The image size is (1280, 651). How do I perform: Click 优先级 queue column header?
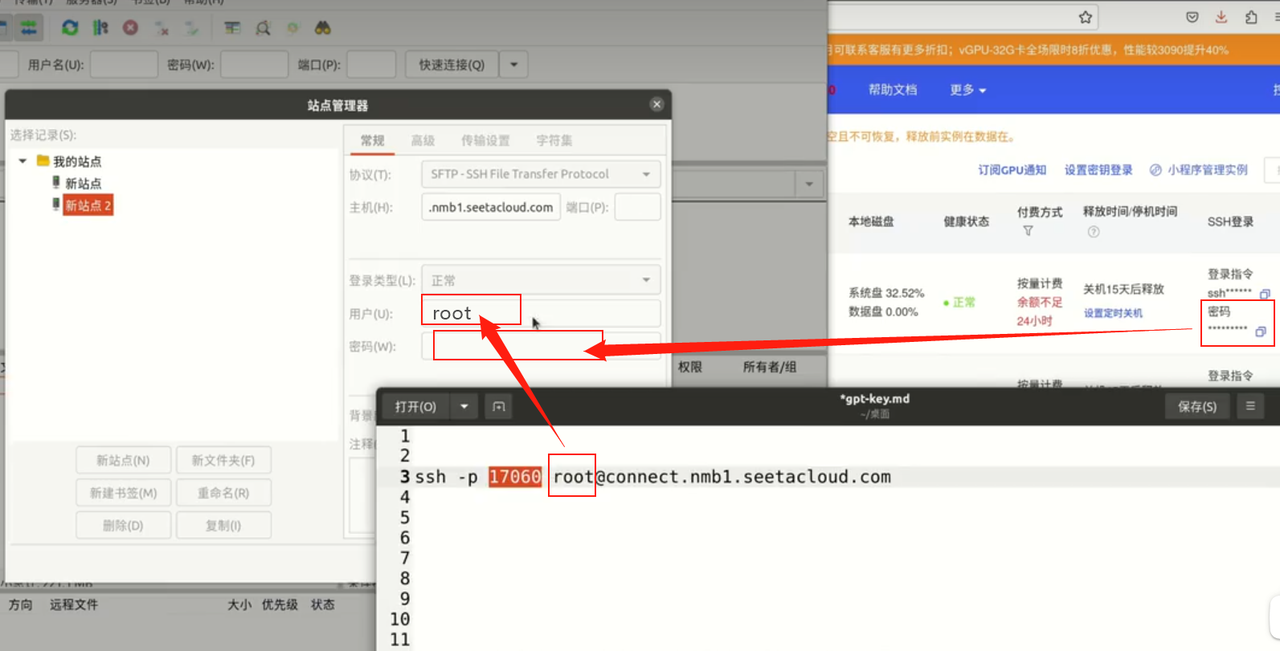coord(280,604)
